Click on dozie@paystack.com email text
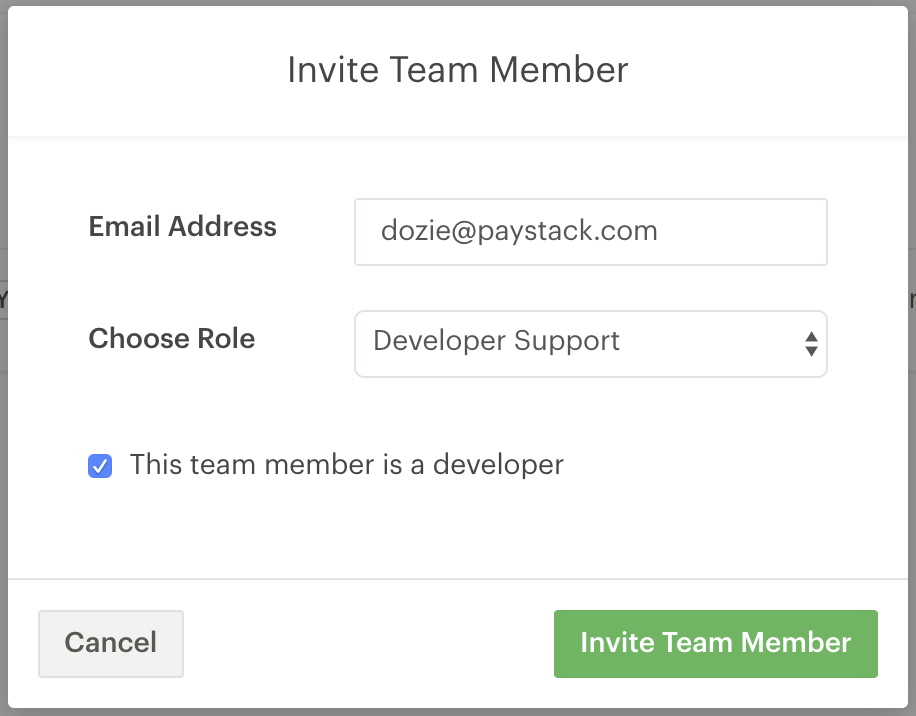916x716 pixels. [518, 232]
